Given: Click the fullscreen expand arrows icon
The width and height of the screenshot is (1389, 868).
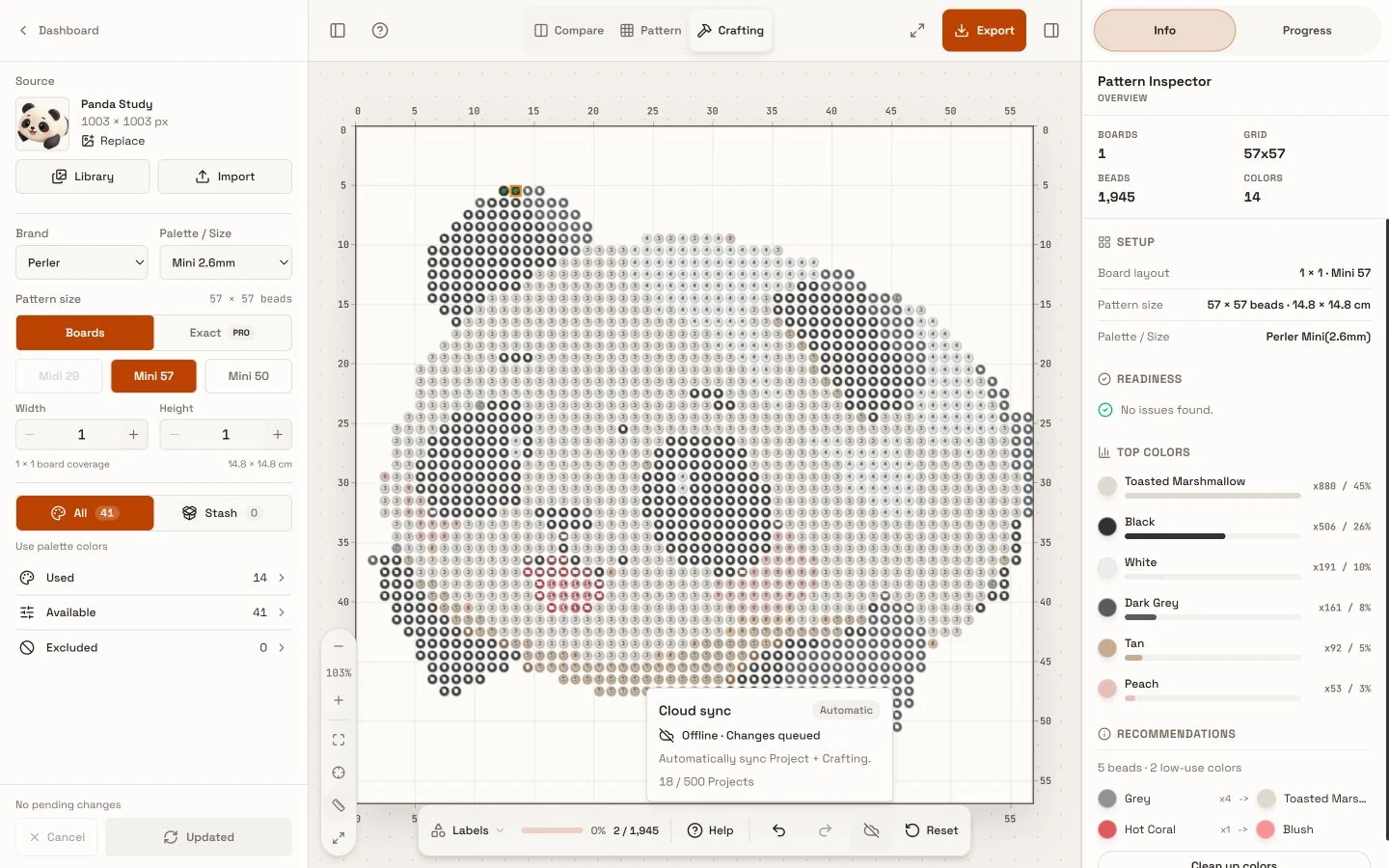Looking at the screenshot, I should pyautogui.click(x=917, y=31).
